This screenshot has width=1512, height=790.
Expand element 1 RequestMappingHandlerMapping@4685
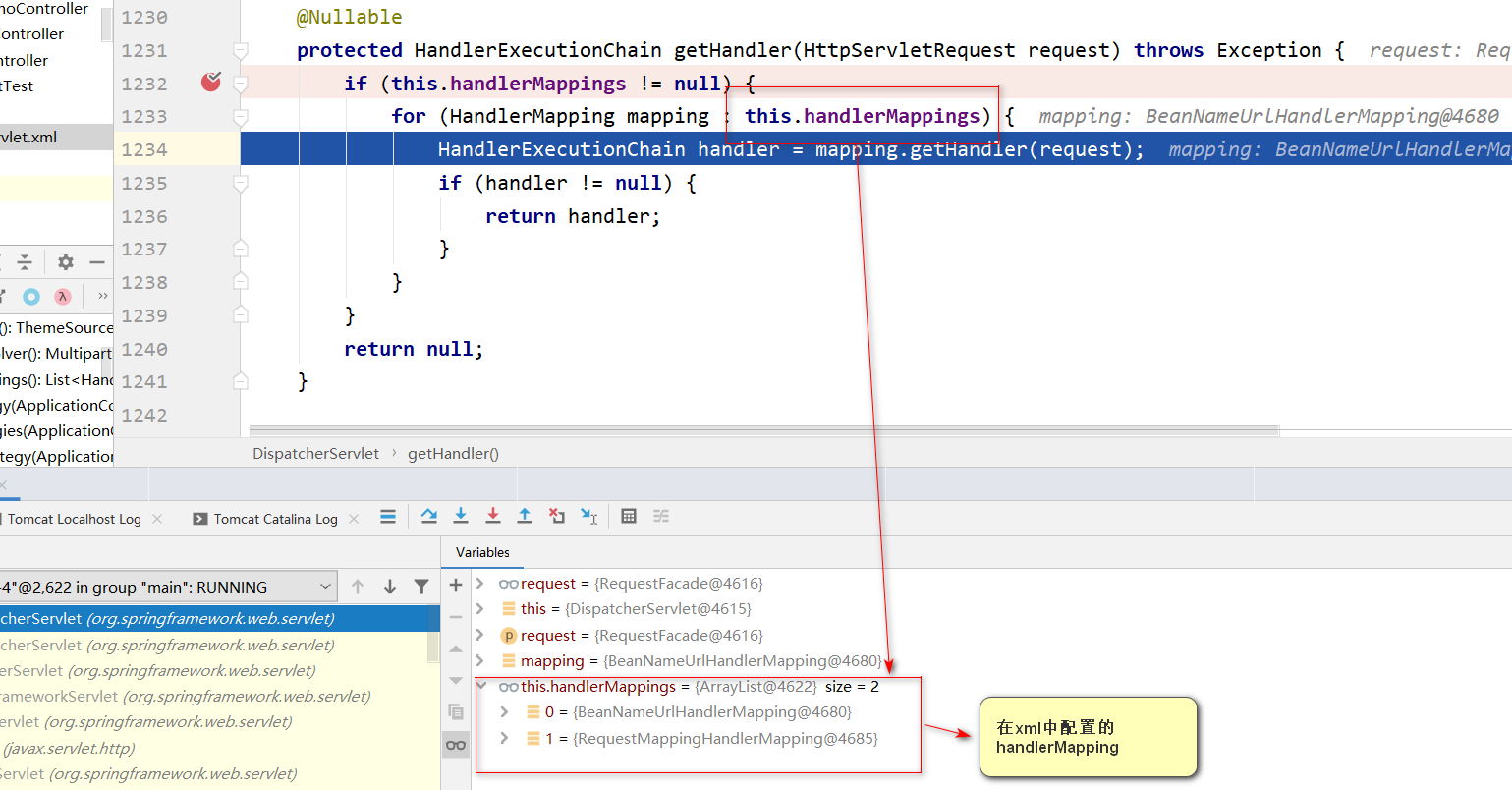(505, 738)
